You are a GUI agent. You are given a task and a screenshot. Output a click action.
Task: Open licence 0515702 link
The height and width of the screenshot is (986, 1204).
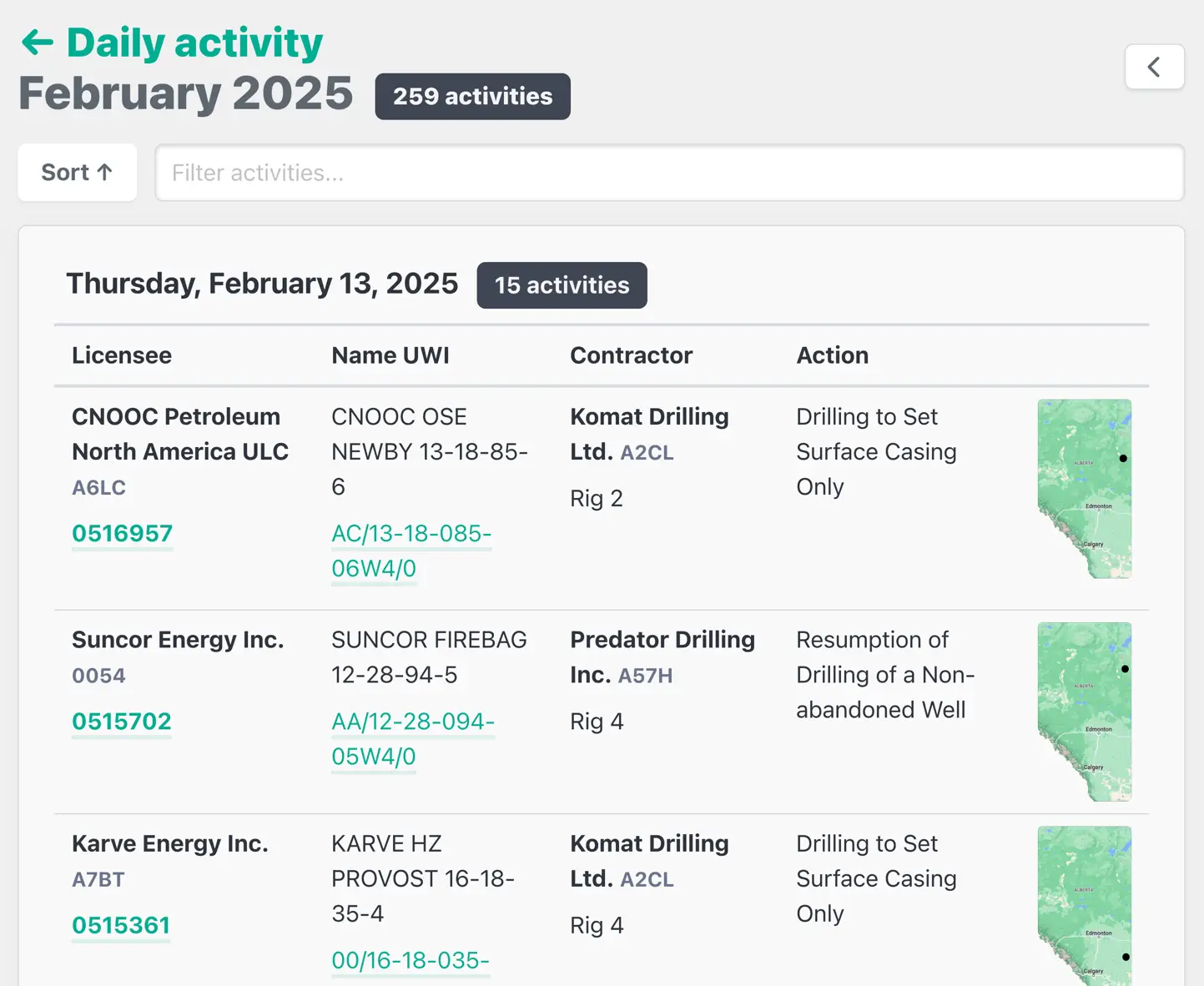click(122, 722)
